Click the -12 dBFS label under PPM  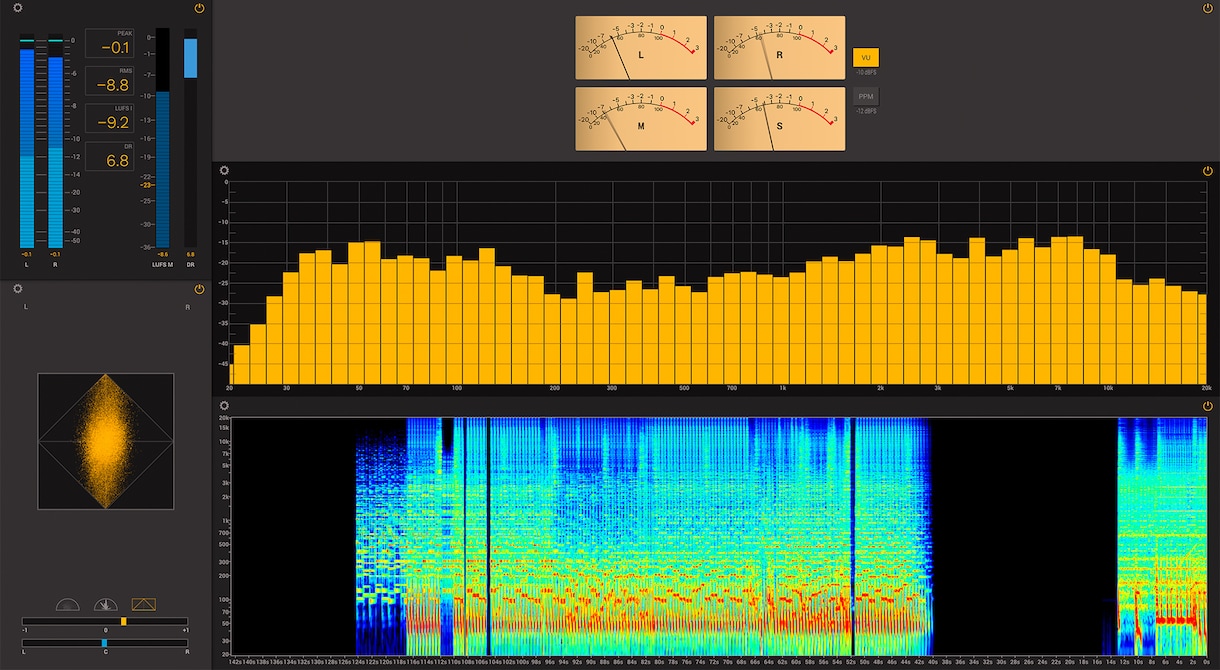point(866,111)
